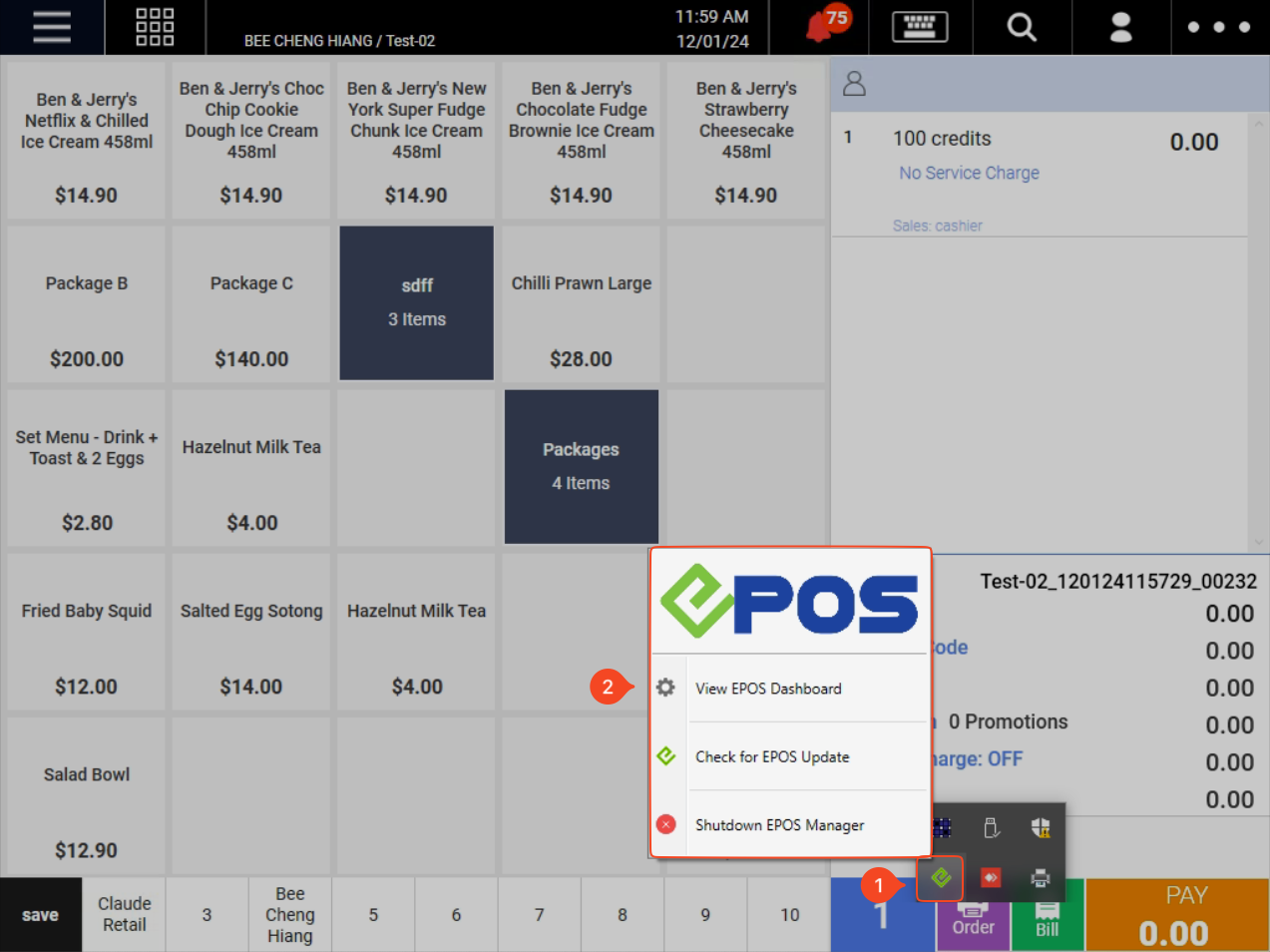This screenshot has height=952, width=1270.
Task: Add Ben & Jerry's Chocolate Fudge Brownie
Action: [582, 141]
